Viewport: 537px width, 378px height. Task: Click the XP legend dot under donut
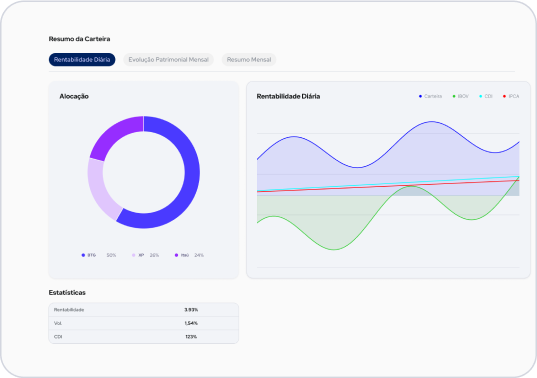click(134, 255)
